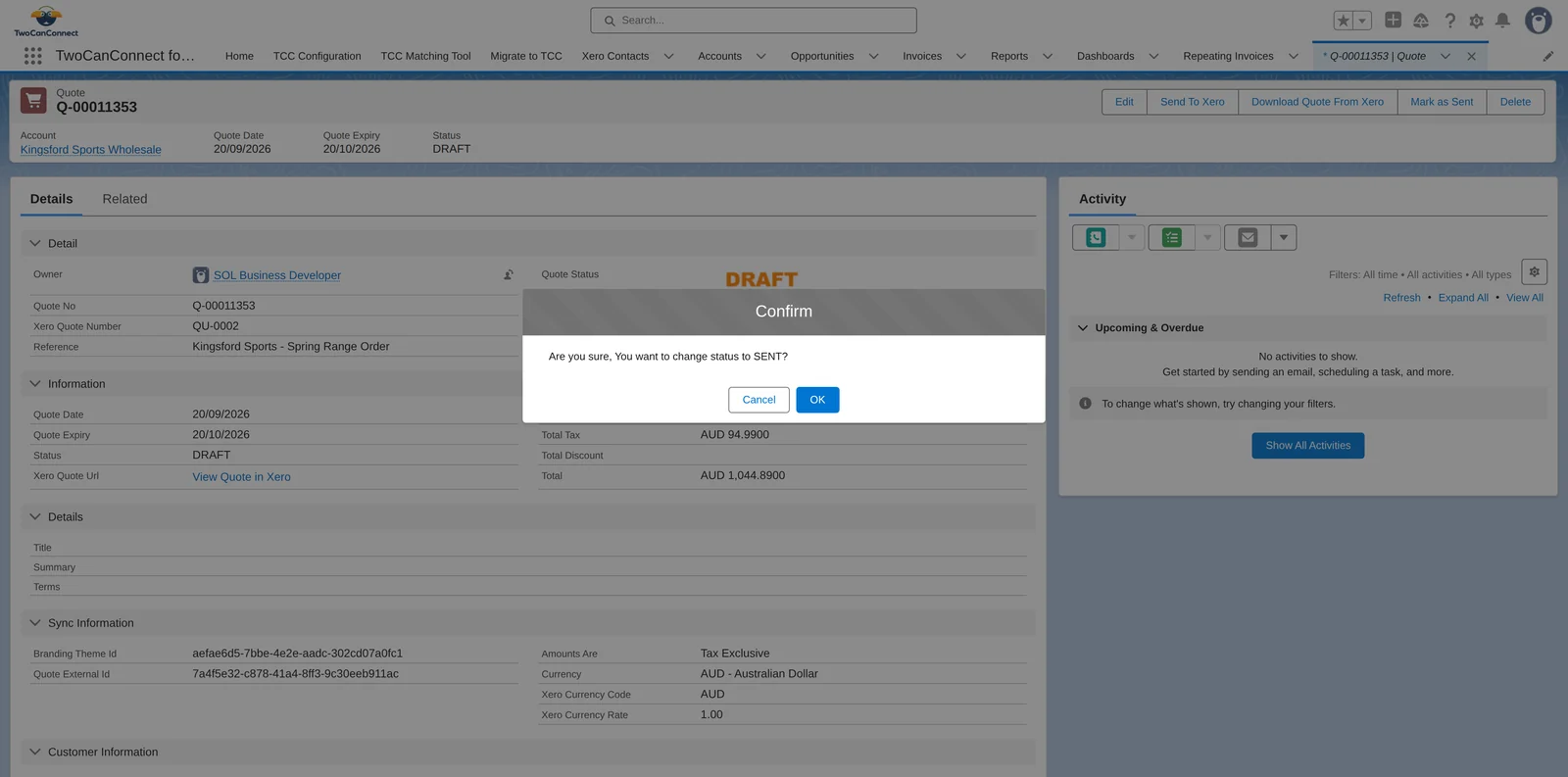This screenshot has width=1568, height=777.
Task: Open the Q-00011353 tab actions chevron
Action: tap(1445, 56)
